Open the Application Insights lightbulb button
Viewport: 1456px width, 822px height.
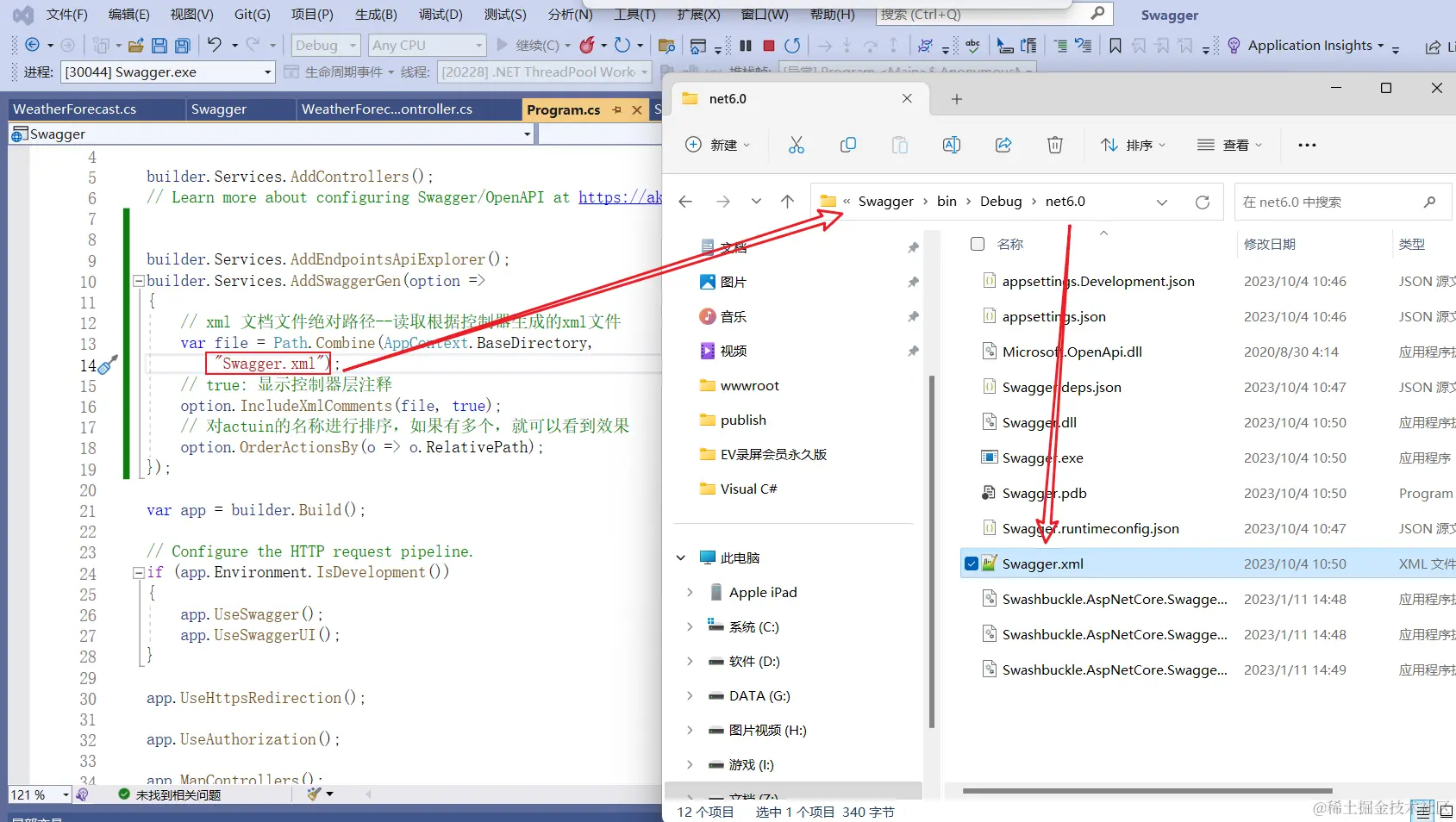1234,46
